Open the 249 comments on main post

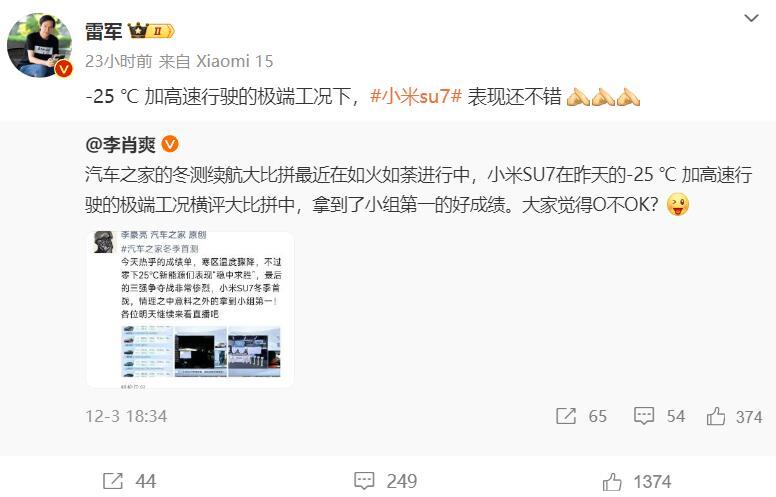(386, 481)
